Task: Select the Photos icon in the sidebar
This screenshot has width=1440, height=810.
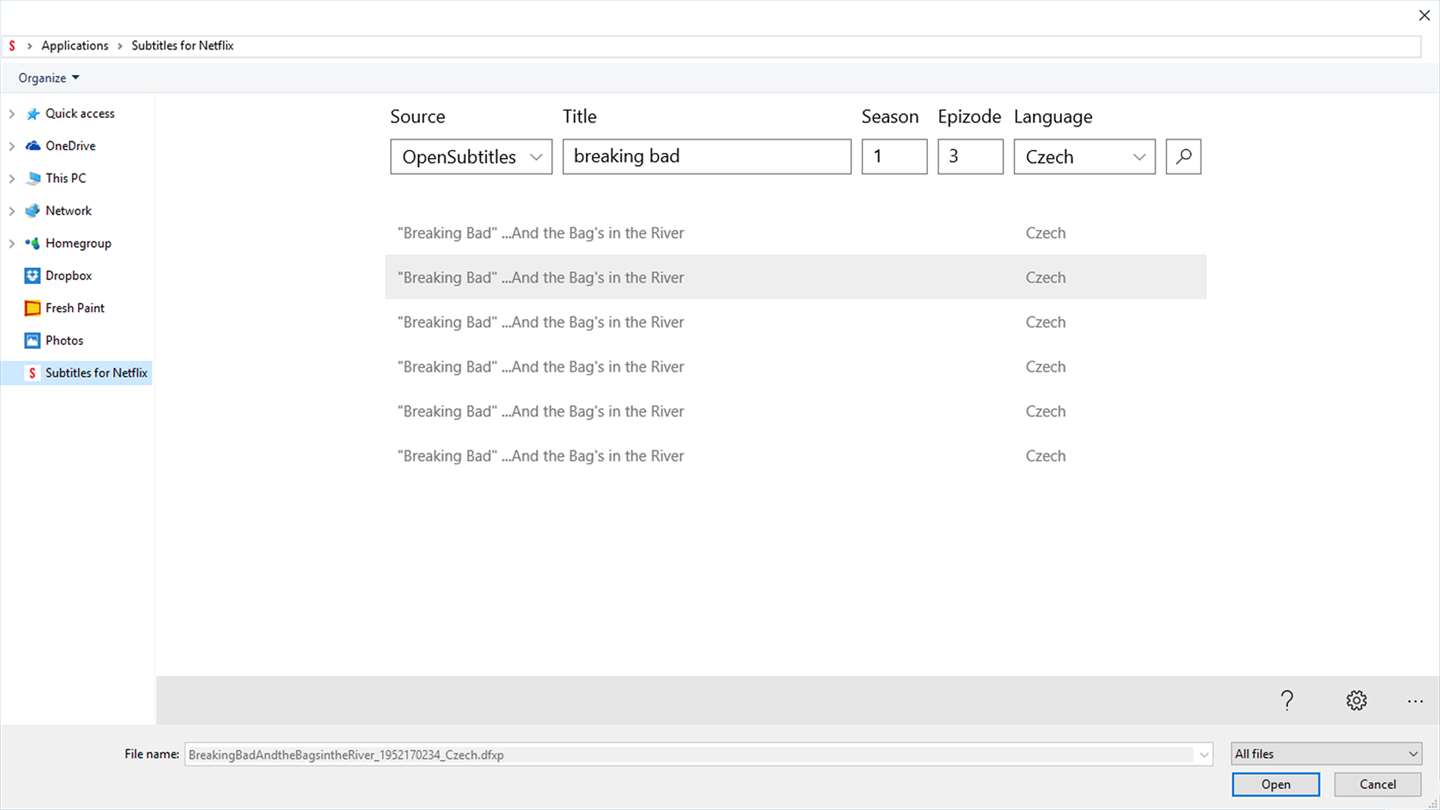Action: (33, 341)
